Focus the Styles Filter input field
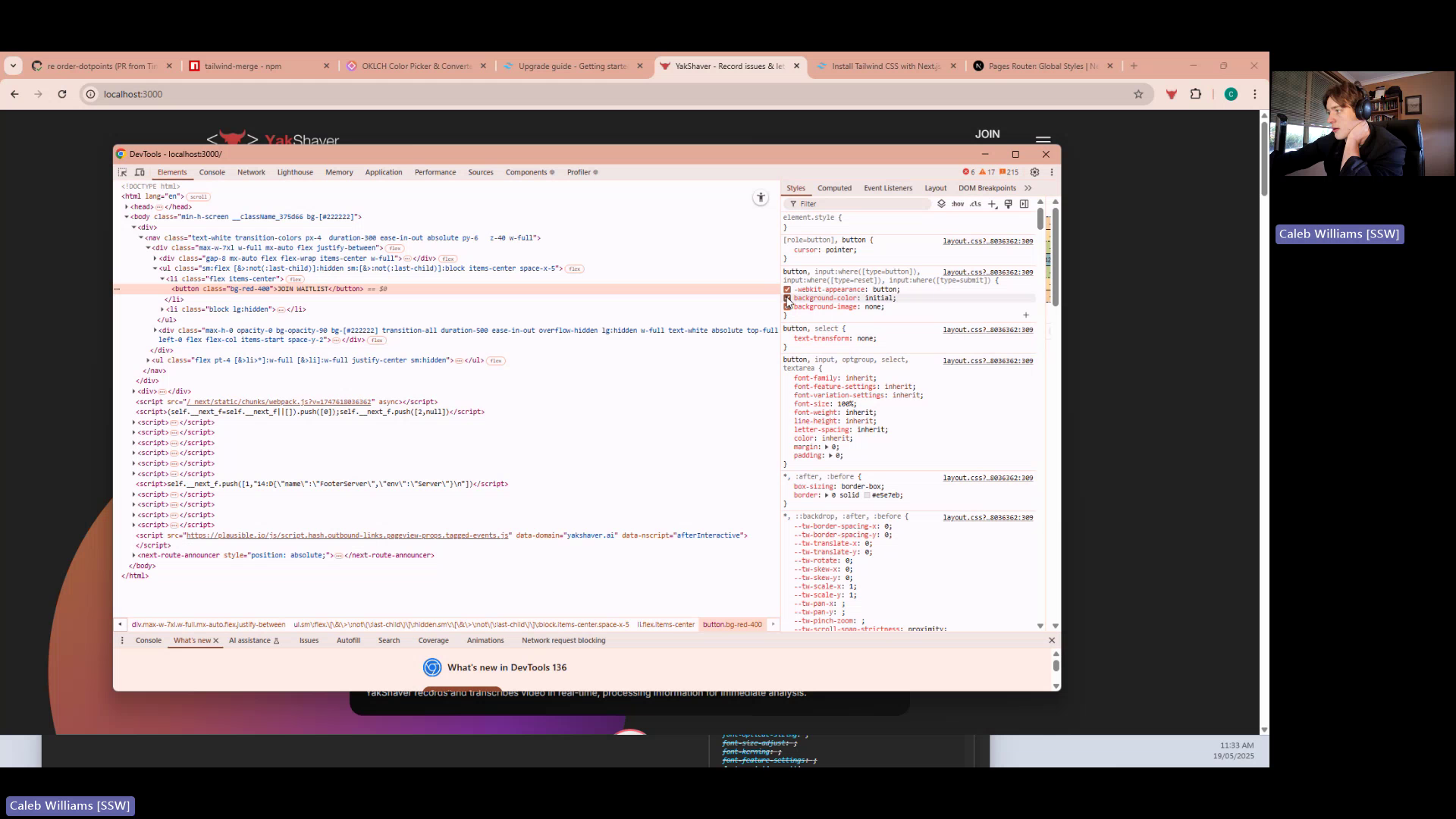The image size is (1456, 819). click(x=857, y=204)
